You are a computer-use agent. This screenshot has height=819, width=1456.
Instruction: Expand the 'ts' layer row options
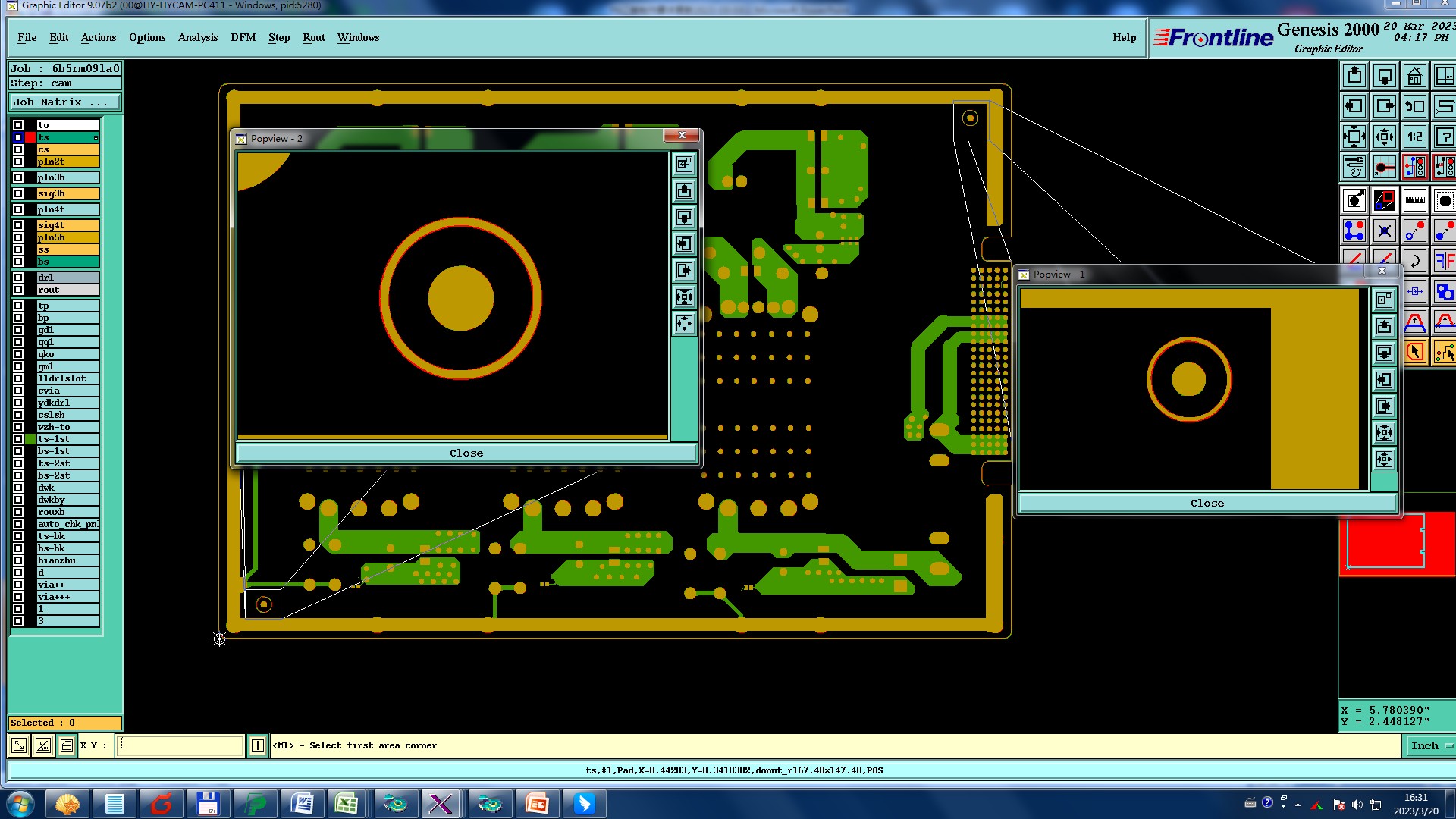click(96, 137)
